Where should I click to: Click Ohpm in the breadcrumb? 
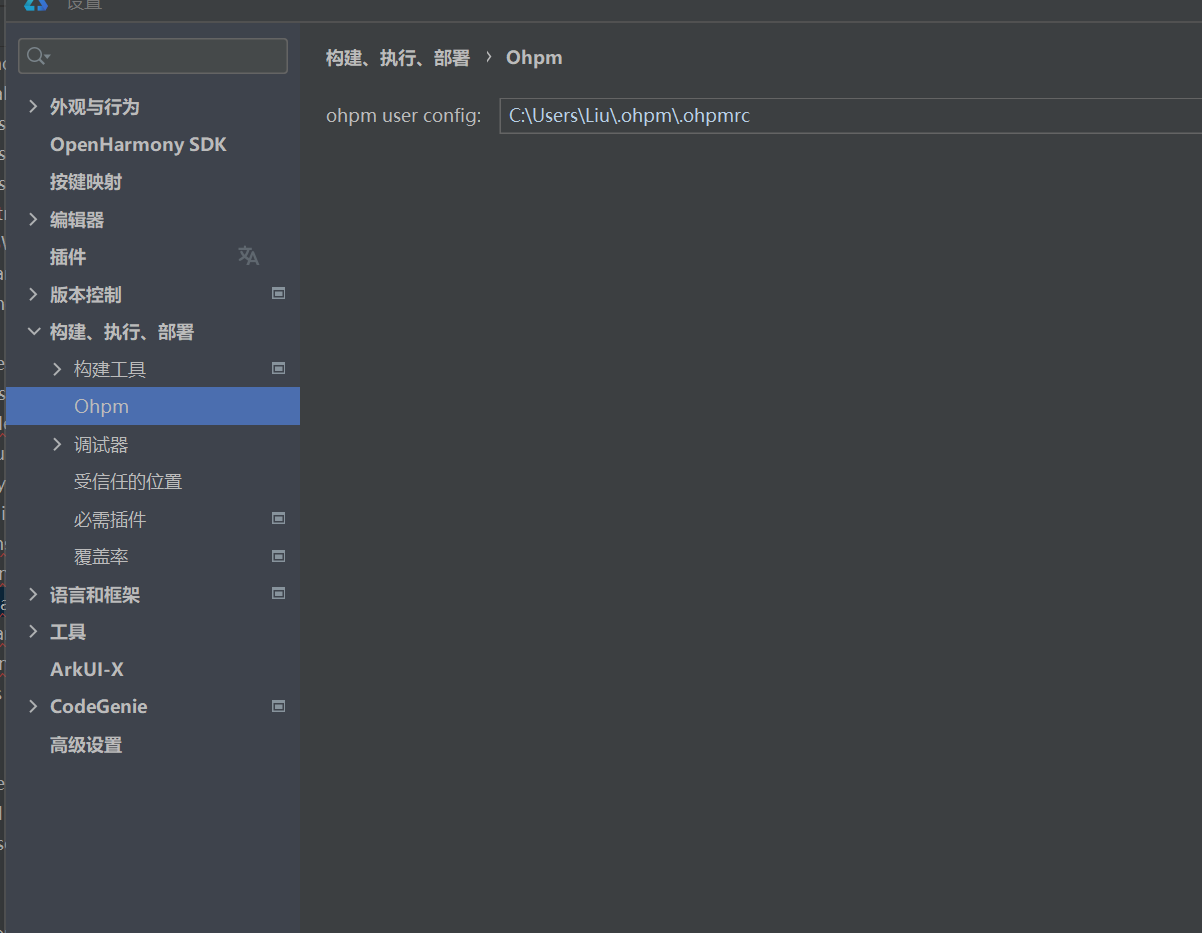pos(534,58)
